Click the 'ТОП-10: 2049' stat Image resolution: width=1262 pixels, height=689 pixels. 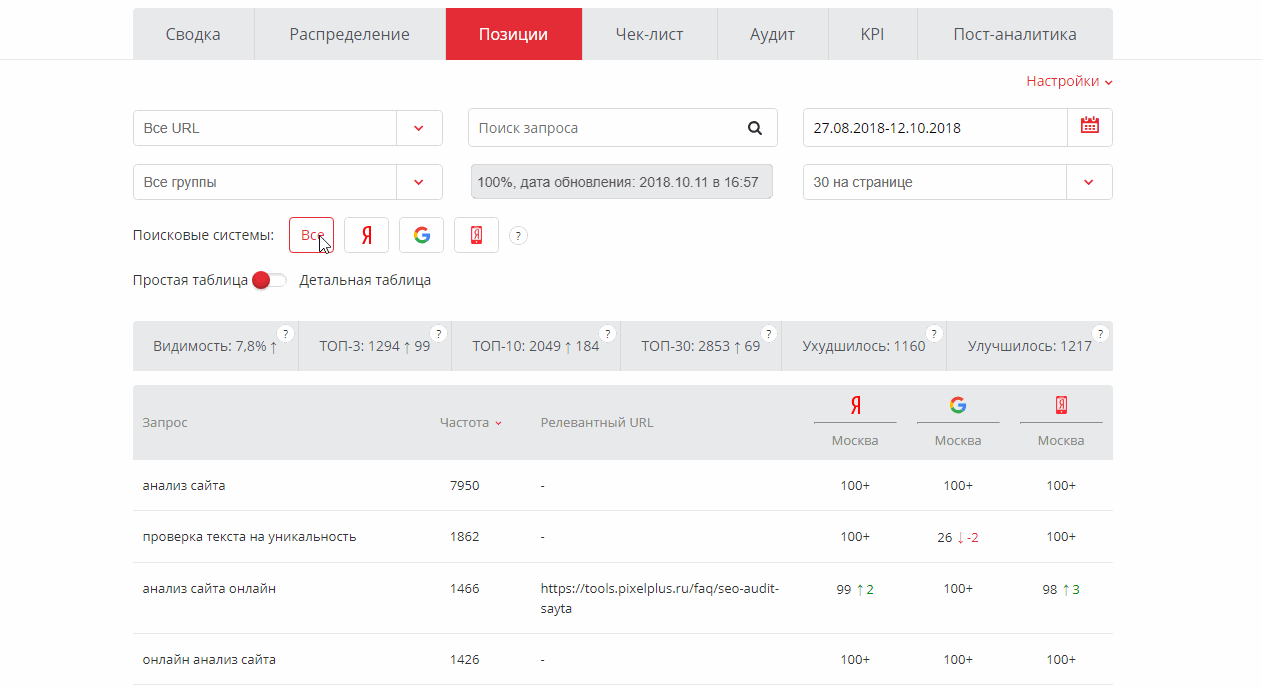536,346
